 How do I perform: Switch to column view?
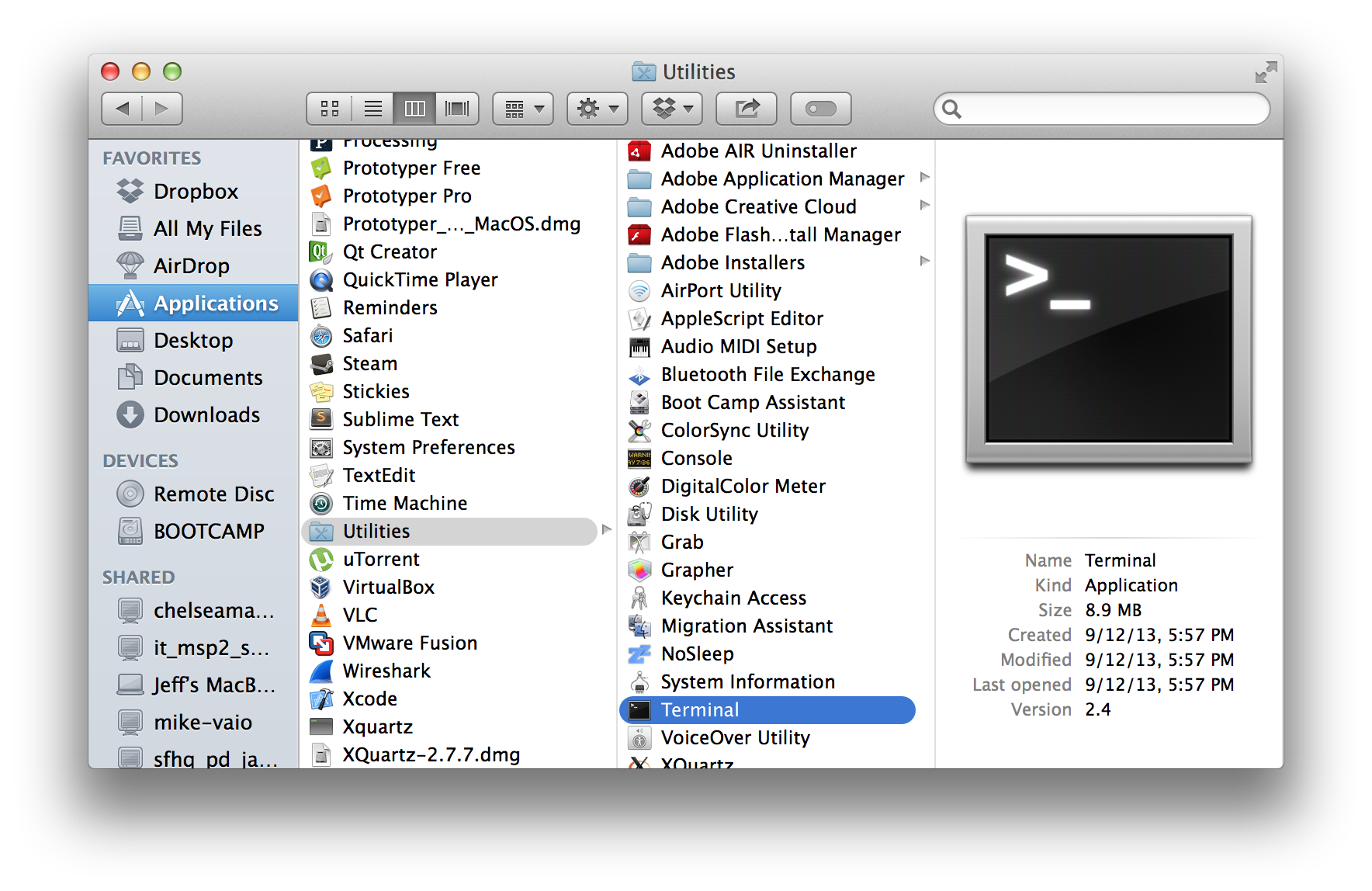pos(414,109)
